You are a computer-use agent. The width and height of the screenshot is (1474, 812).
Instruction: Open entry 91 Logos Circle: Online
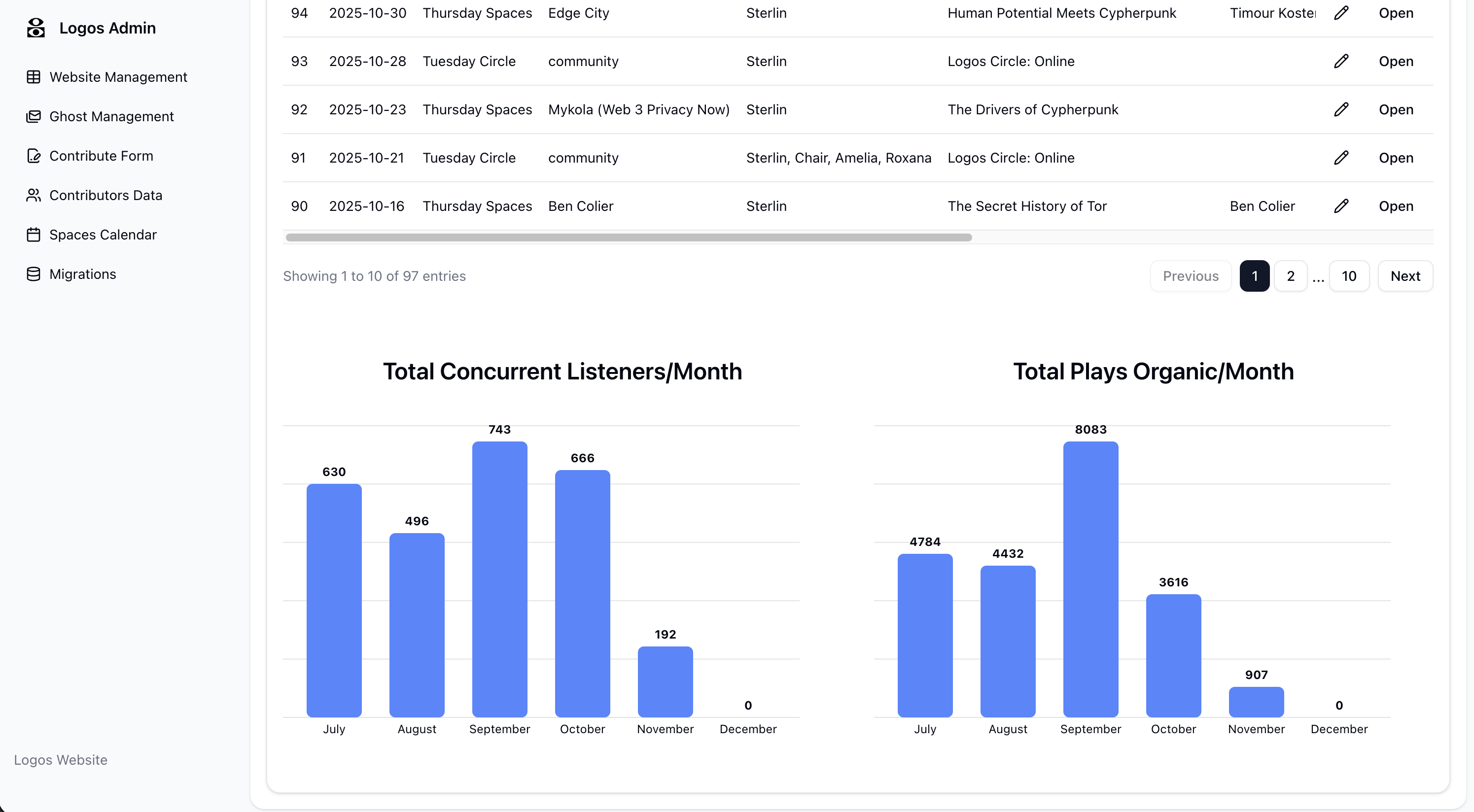click(x=1395, y=158)
